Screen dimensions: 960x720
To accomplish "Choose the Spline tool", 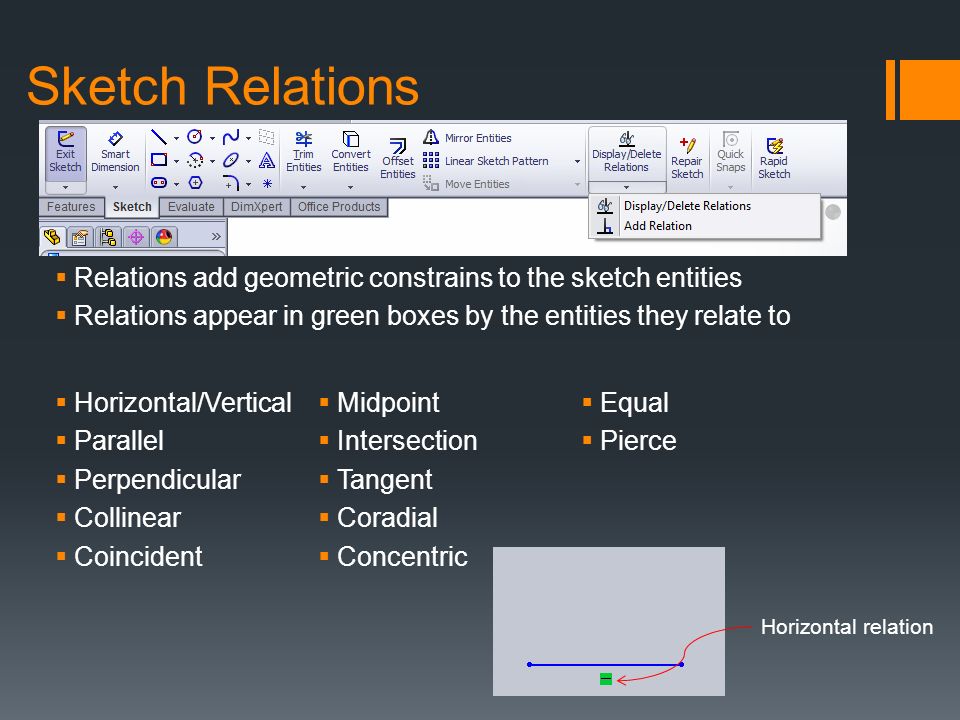I will point(231,137).
